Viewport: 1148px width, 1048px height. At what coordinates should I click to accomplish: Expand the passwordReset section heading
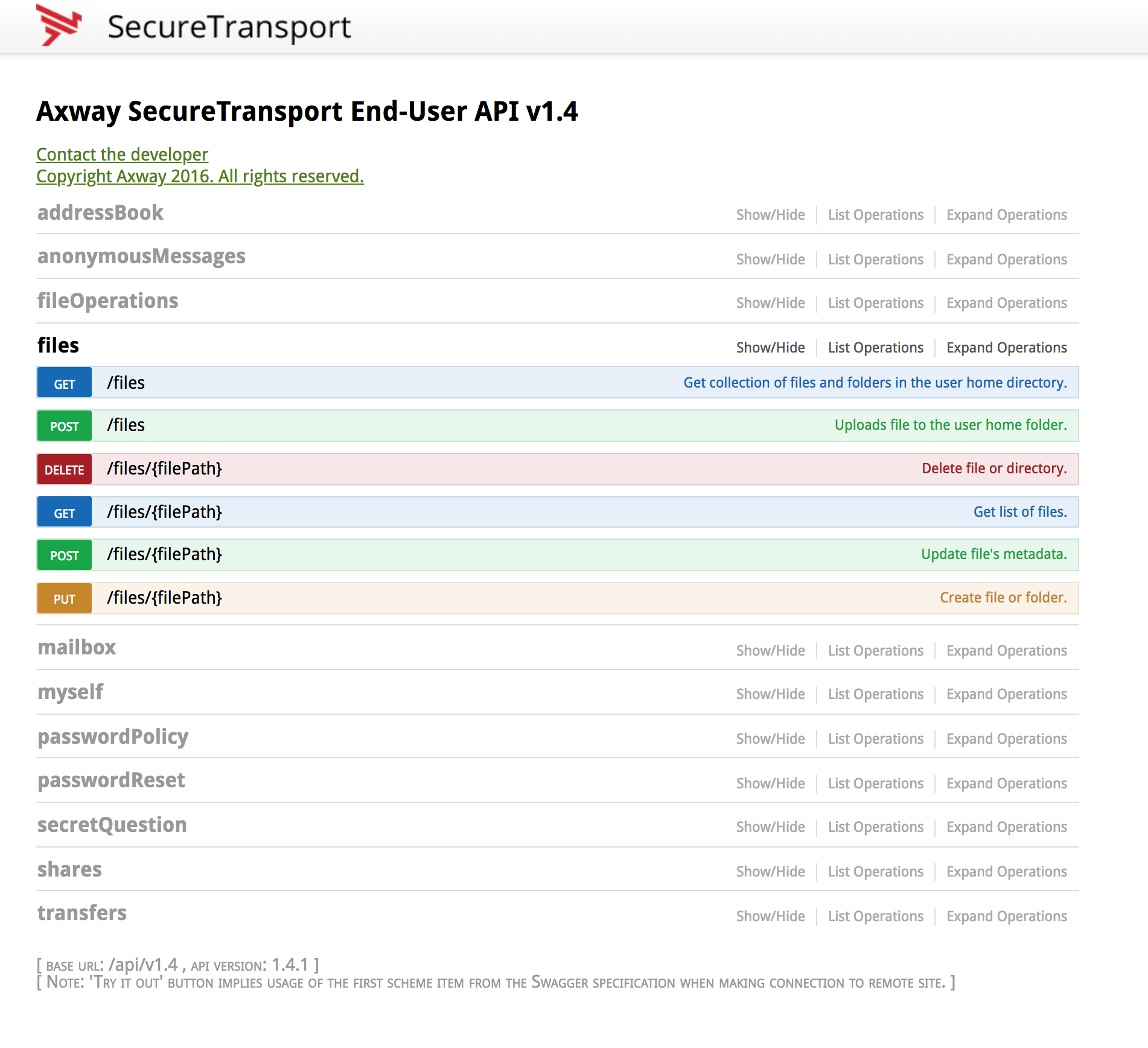coord(111,780)
